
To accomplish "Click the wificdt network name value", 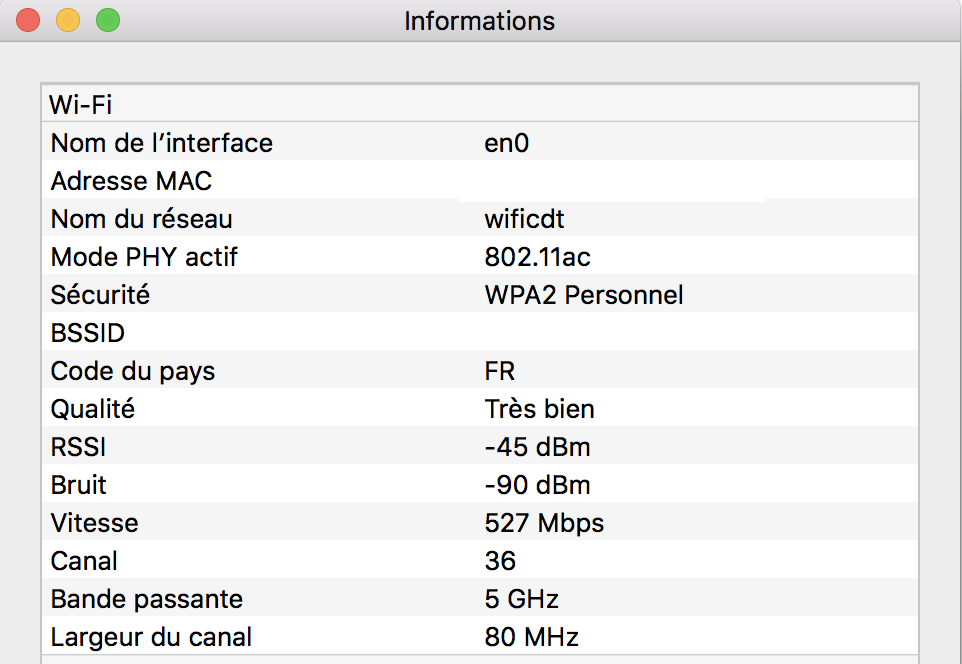I will click(x=524, y=219).
